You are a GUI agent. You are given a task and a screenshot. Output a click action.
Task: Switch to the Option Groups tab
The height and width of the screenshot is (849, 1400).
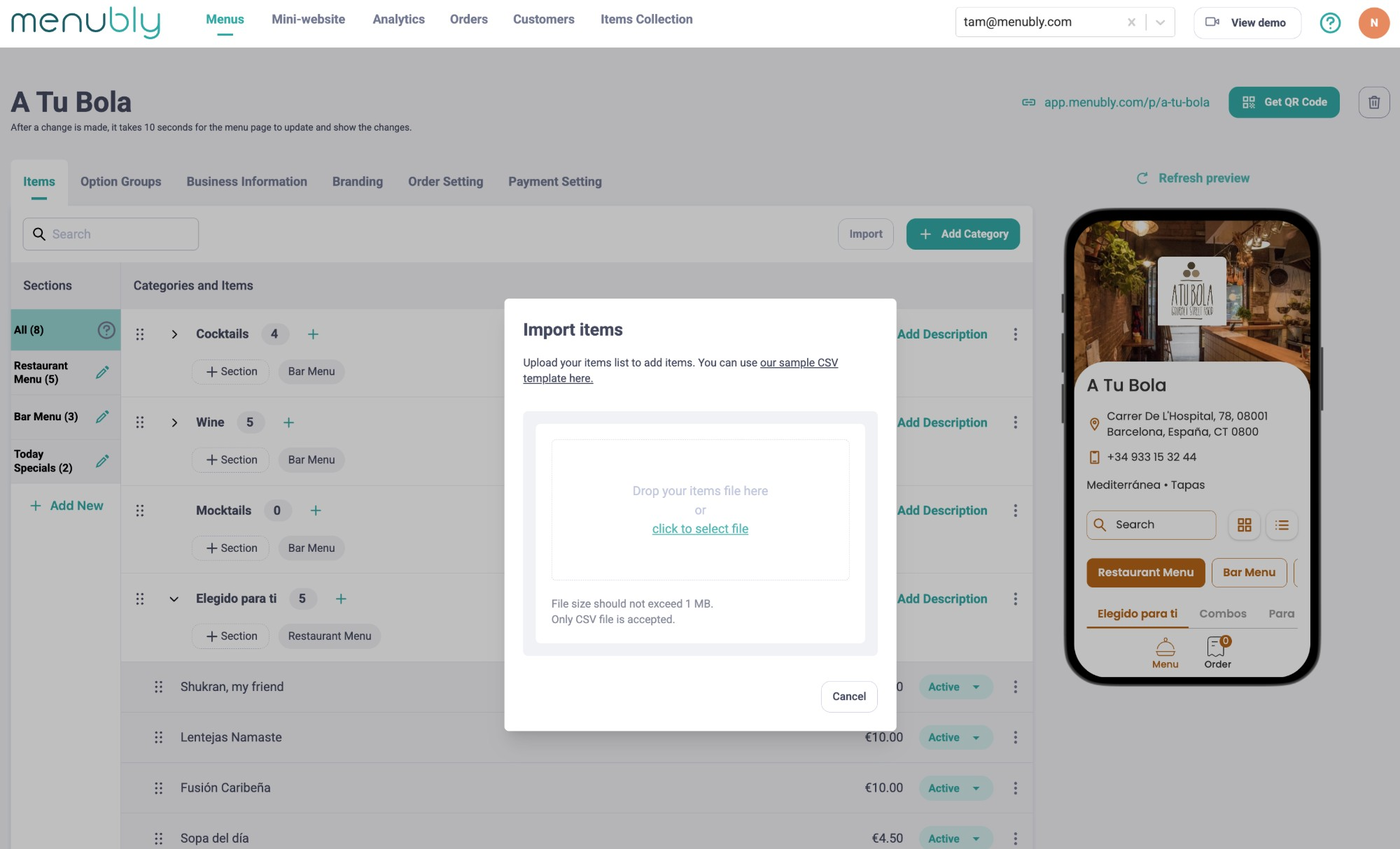pos(120,181)
